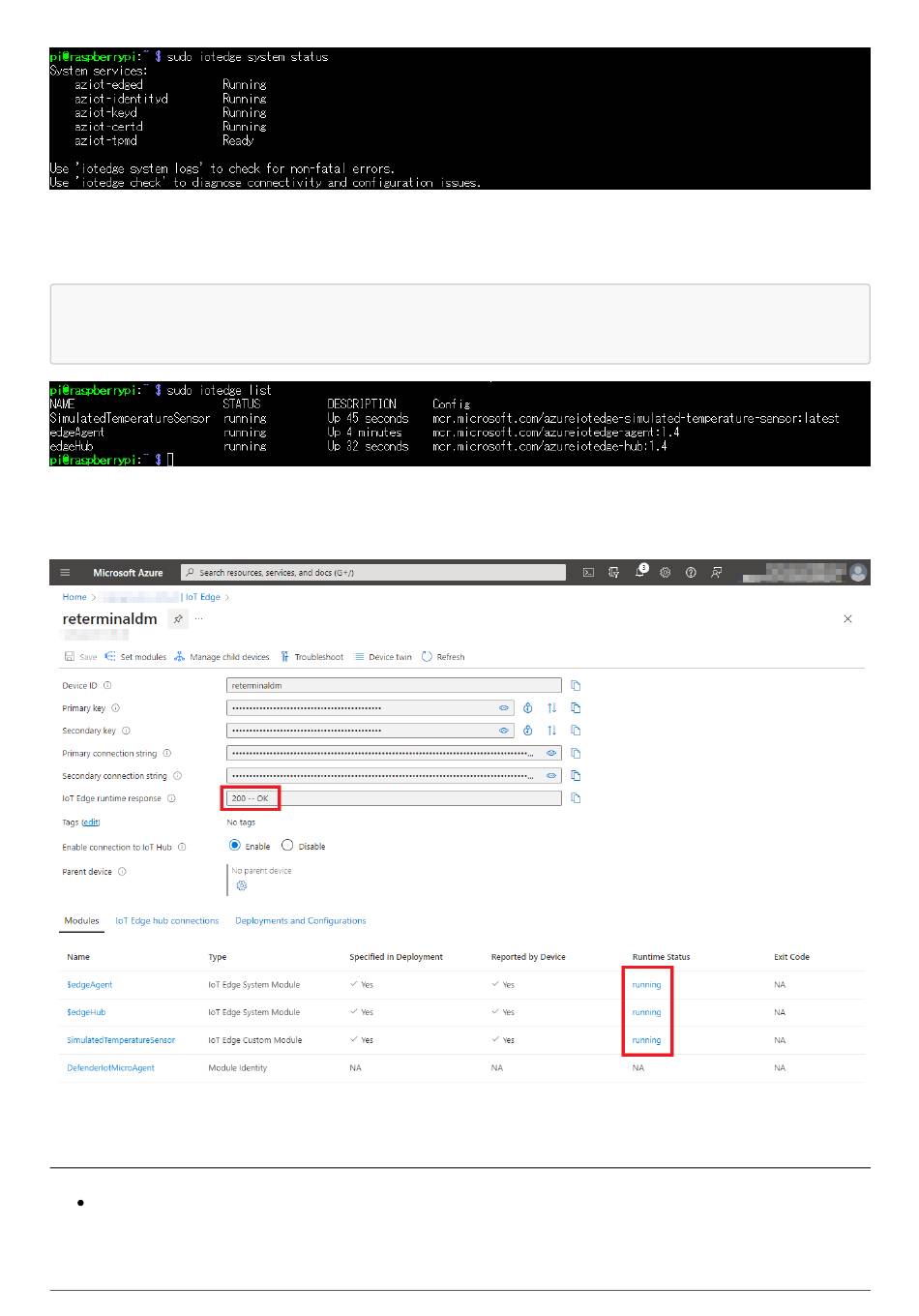The image size is (919, 1316).
Task: Click Set modules
Action: (x=135, y=657)
